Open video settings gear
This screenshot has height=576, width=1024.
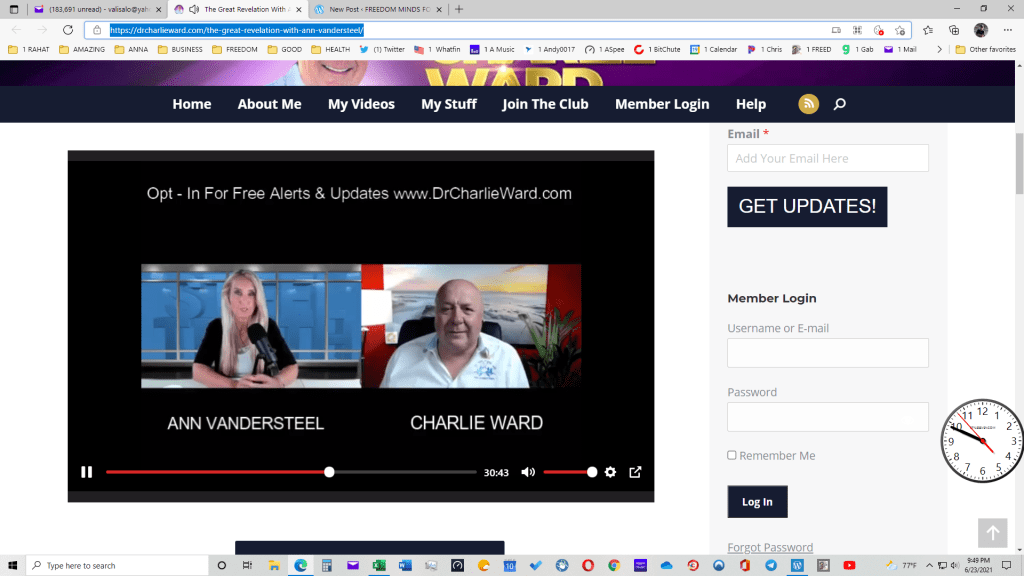610,472
